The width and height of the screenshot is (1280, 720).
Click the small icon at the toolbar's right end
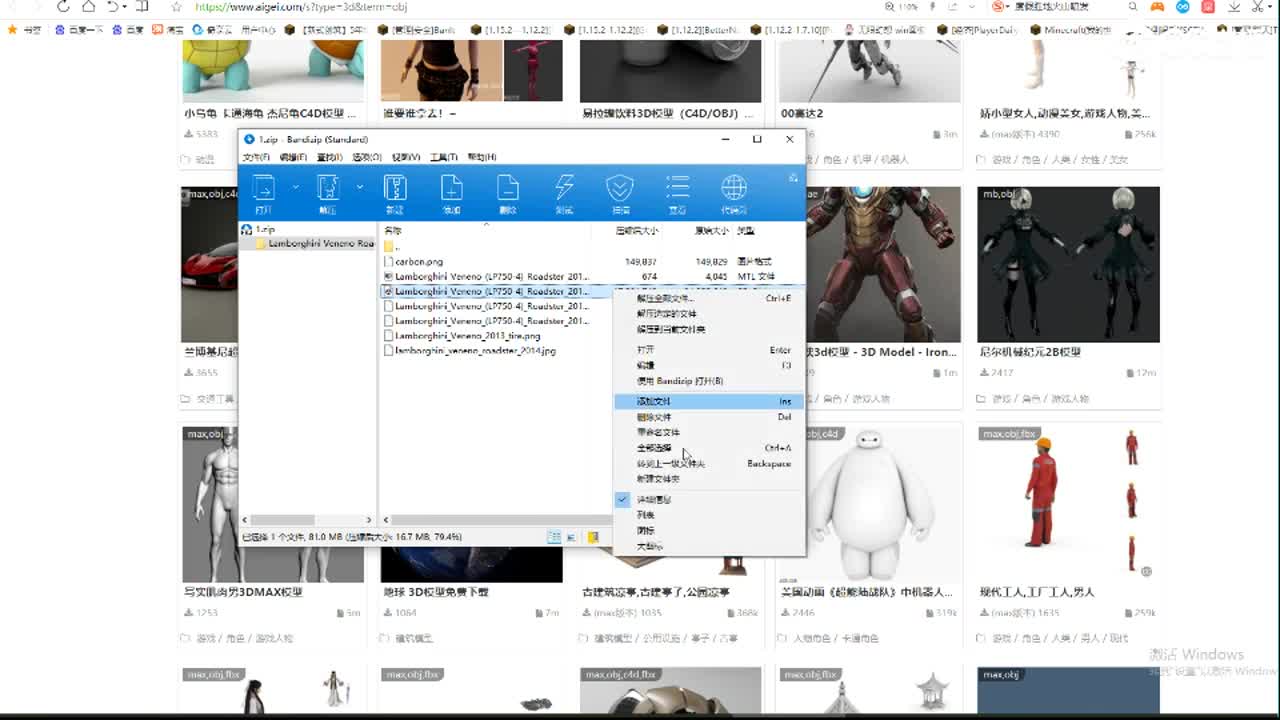click(793, 178)
